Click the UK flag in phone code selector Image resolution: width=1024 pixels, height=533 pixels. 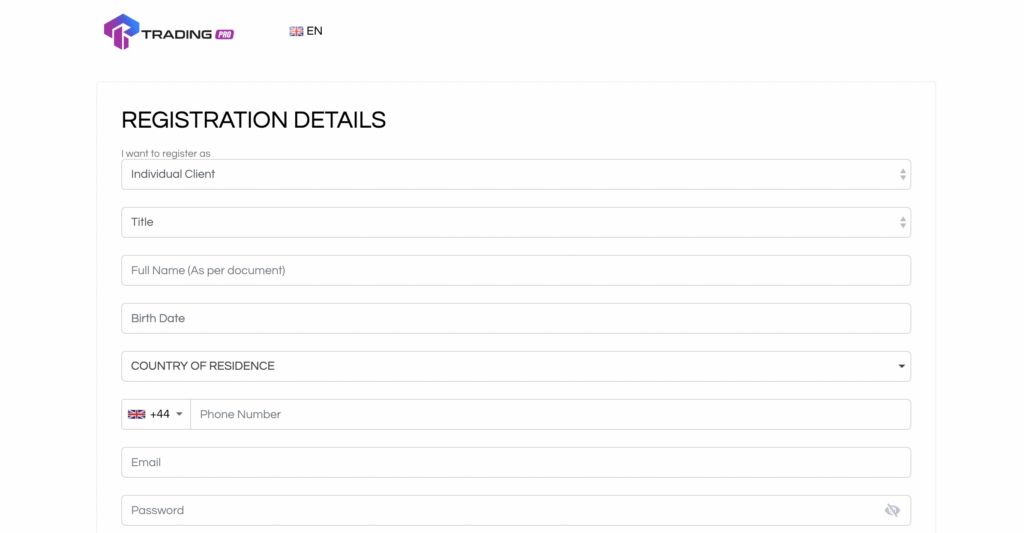pos(137,414)
